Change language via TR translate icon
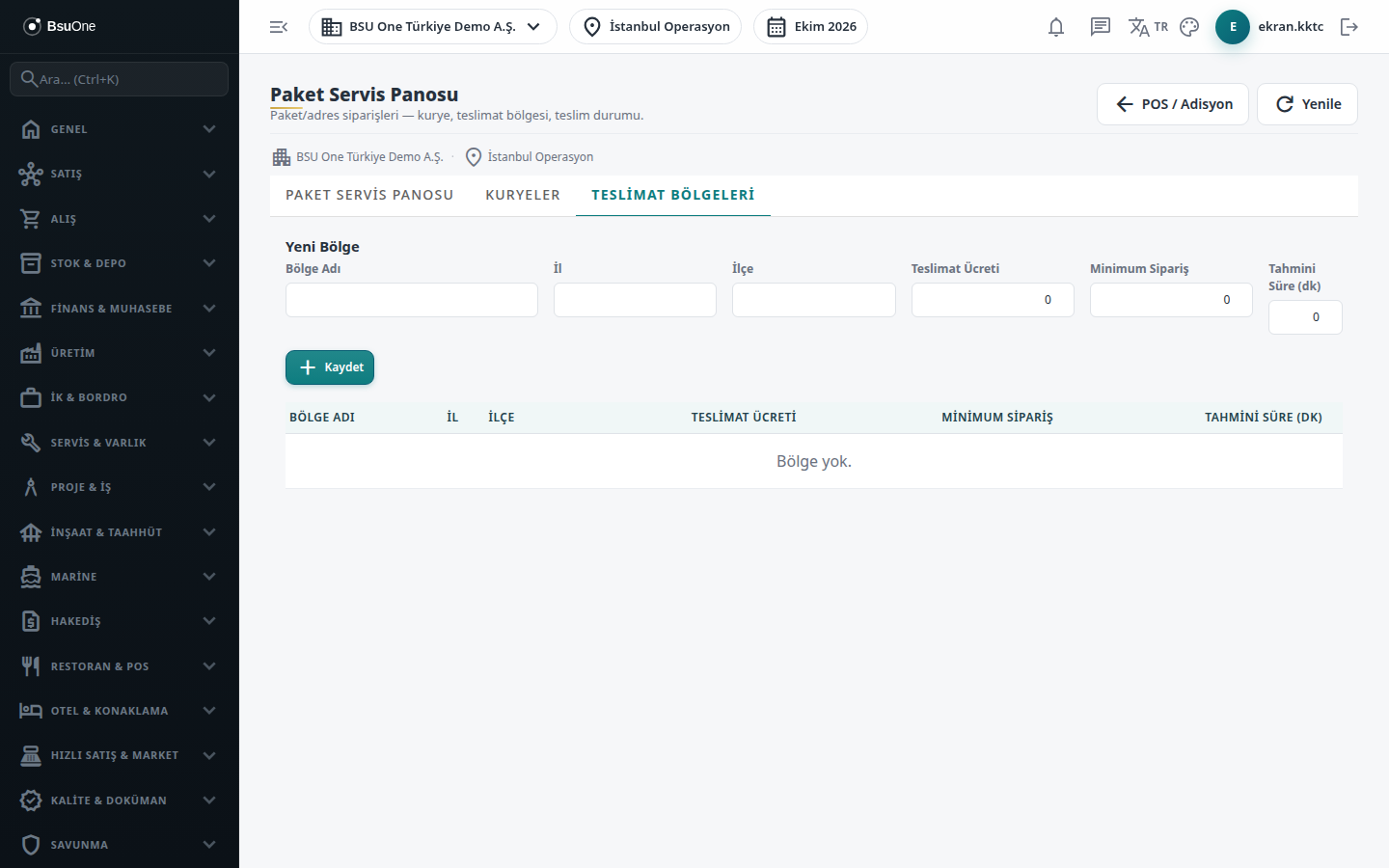The image size is (1389, 868). coord(1148,27)
